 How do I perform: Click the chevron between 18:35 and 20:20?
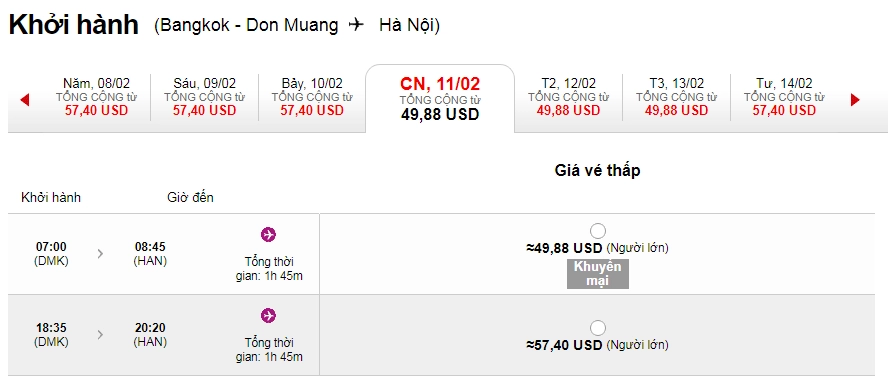pyautogui.click(x=100, y=335)
